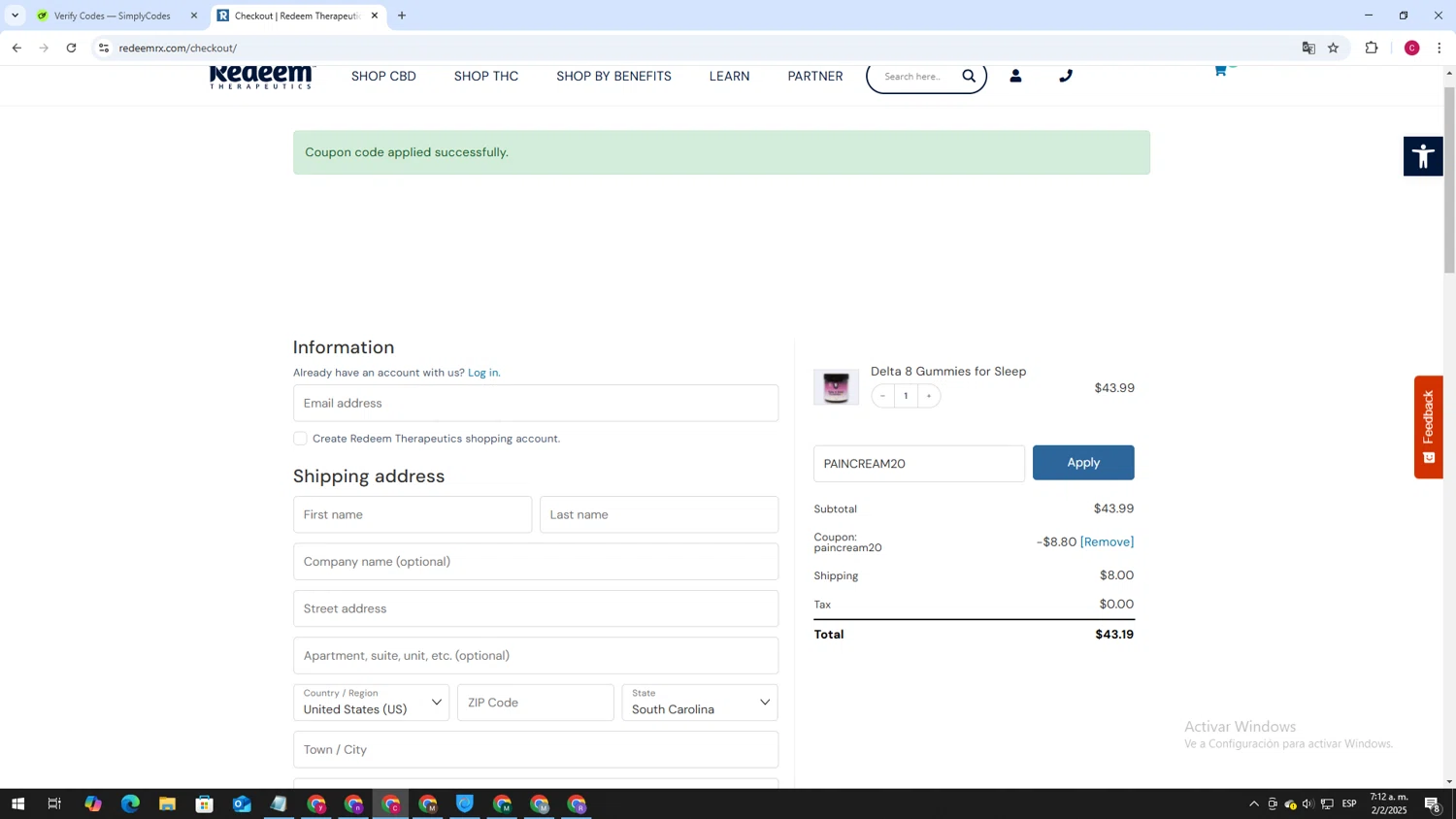Click the Redeem Therapeutics logo

261,77
